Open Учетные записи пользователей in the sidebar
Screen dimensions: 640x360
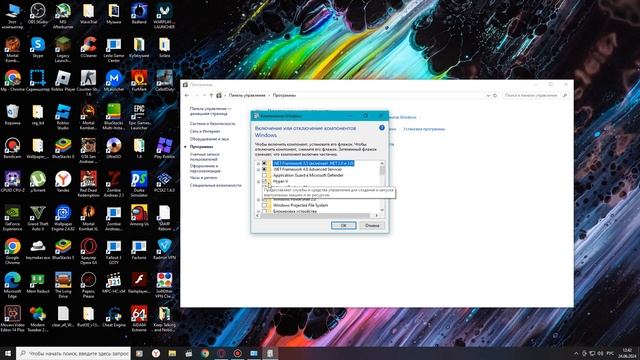204,157
